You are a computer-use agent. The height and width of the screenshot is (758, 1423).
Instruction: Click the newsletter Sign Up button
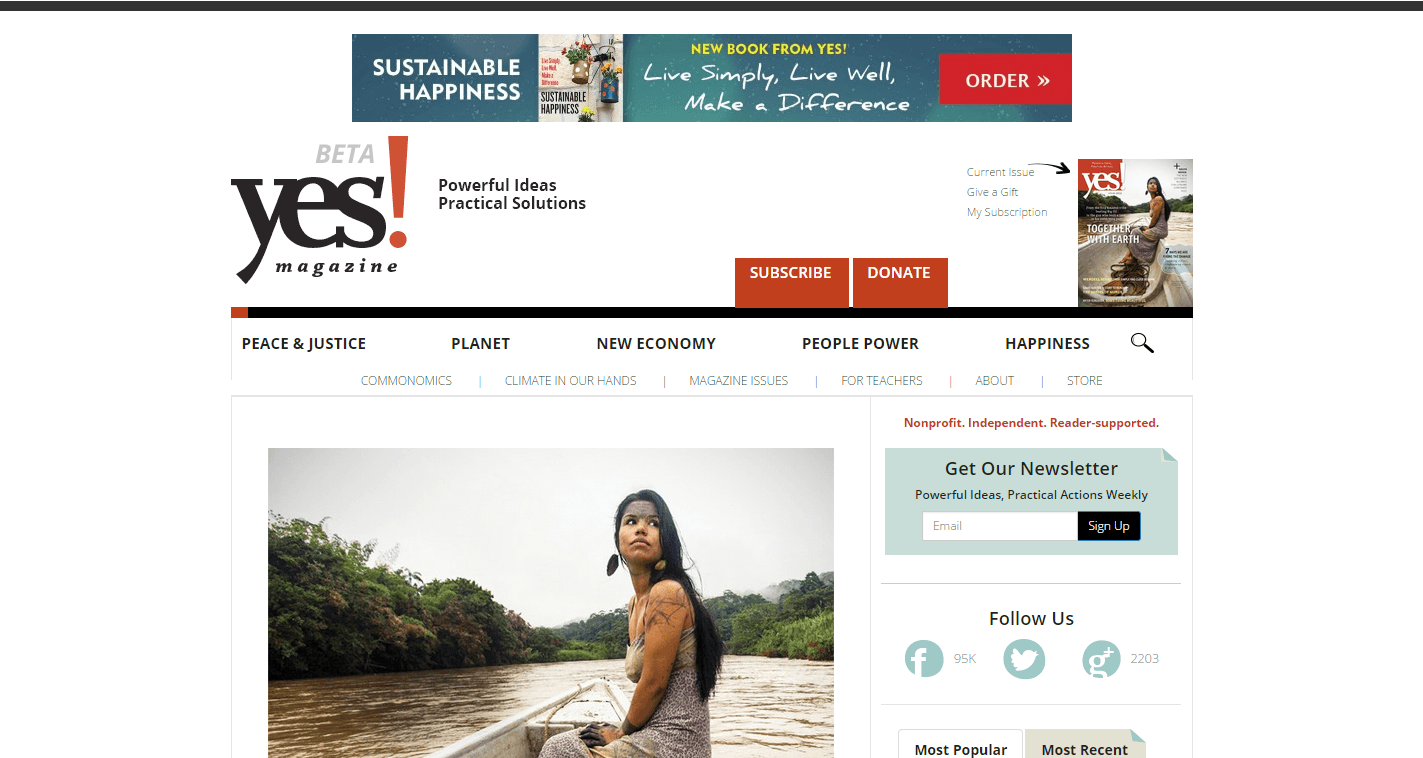[x=1109, y=526]
